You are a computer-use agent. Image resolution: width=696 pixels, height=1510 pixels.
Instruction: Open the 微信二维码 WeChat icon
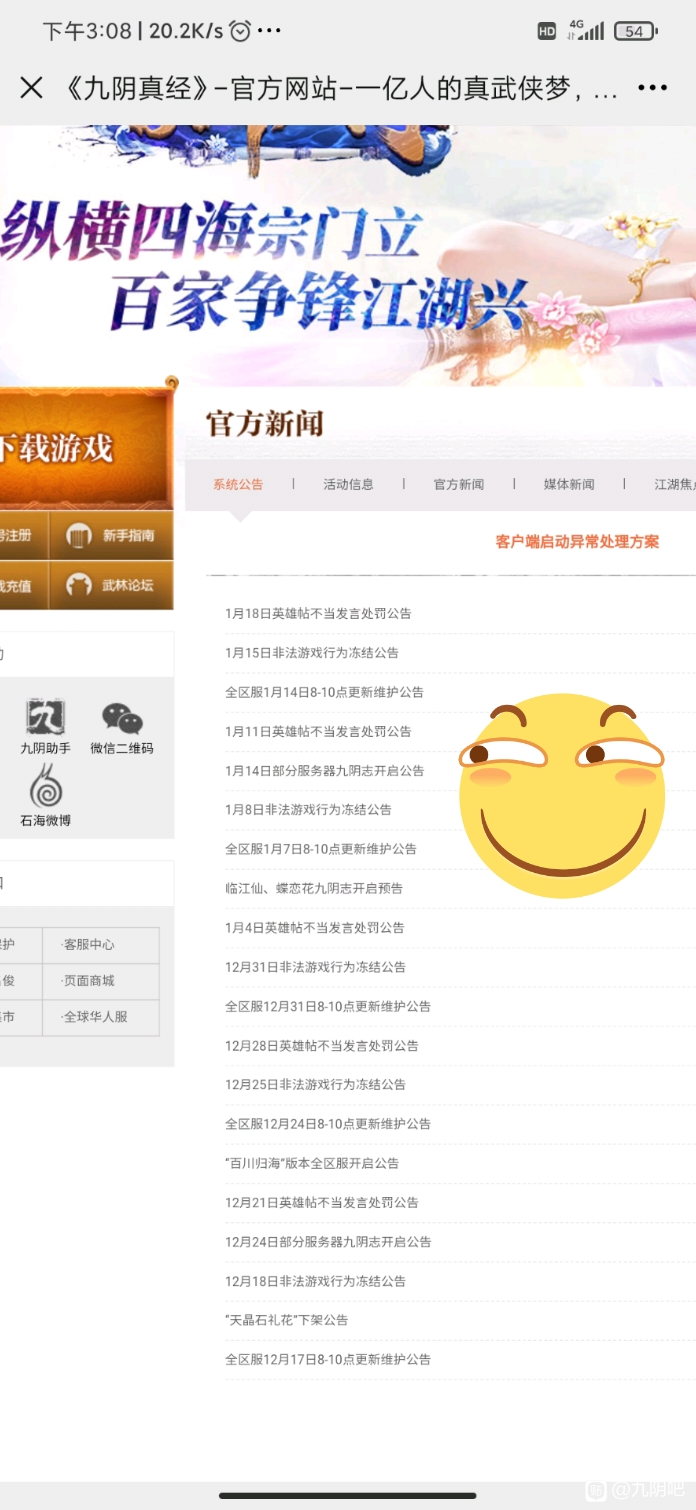click(x=122, y=727)
